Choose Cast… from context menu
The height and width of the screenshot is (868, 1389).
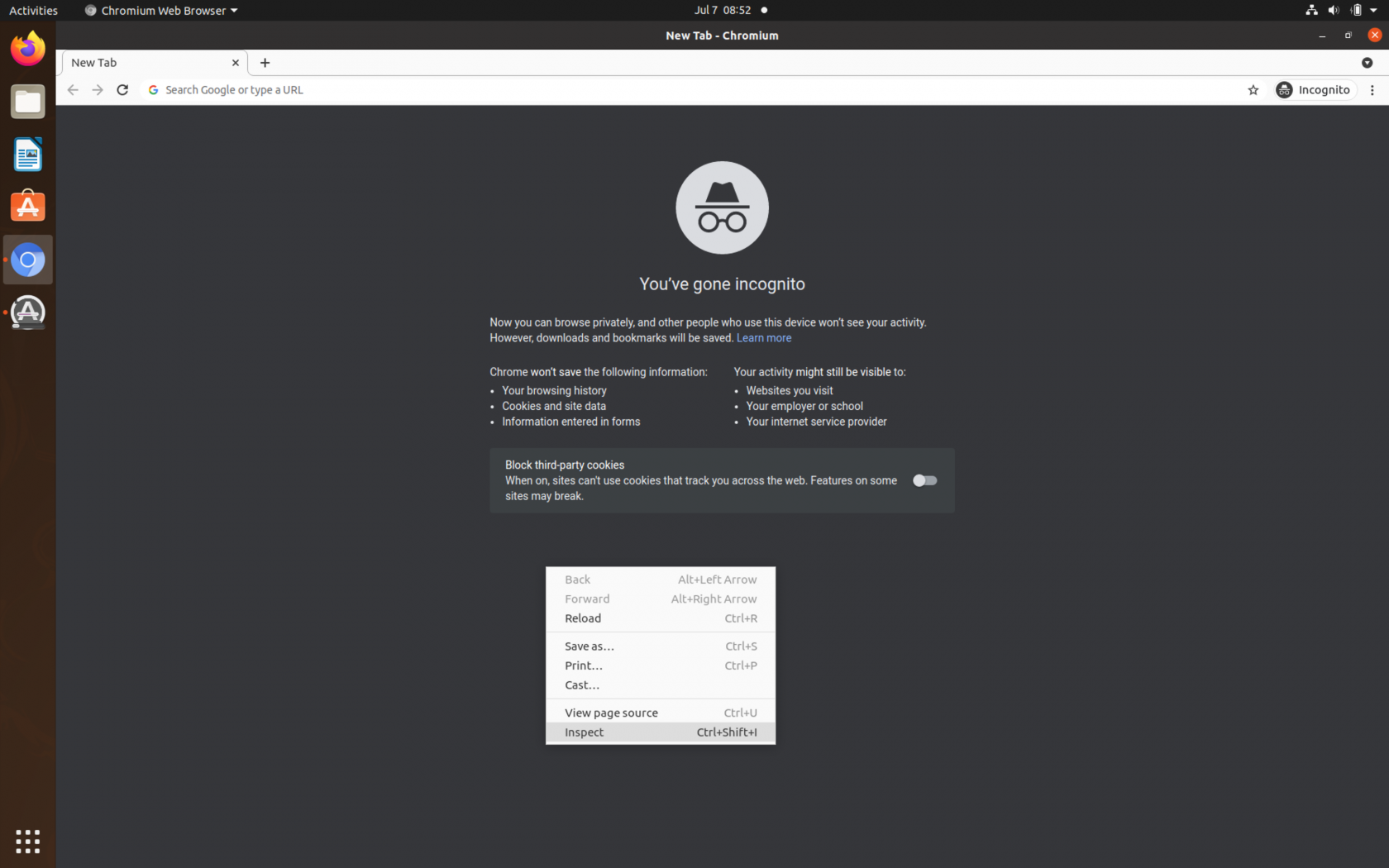click(x=661, y=685)
